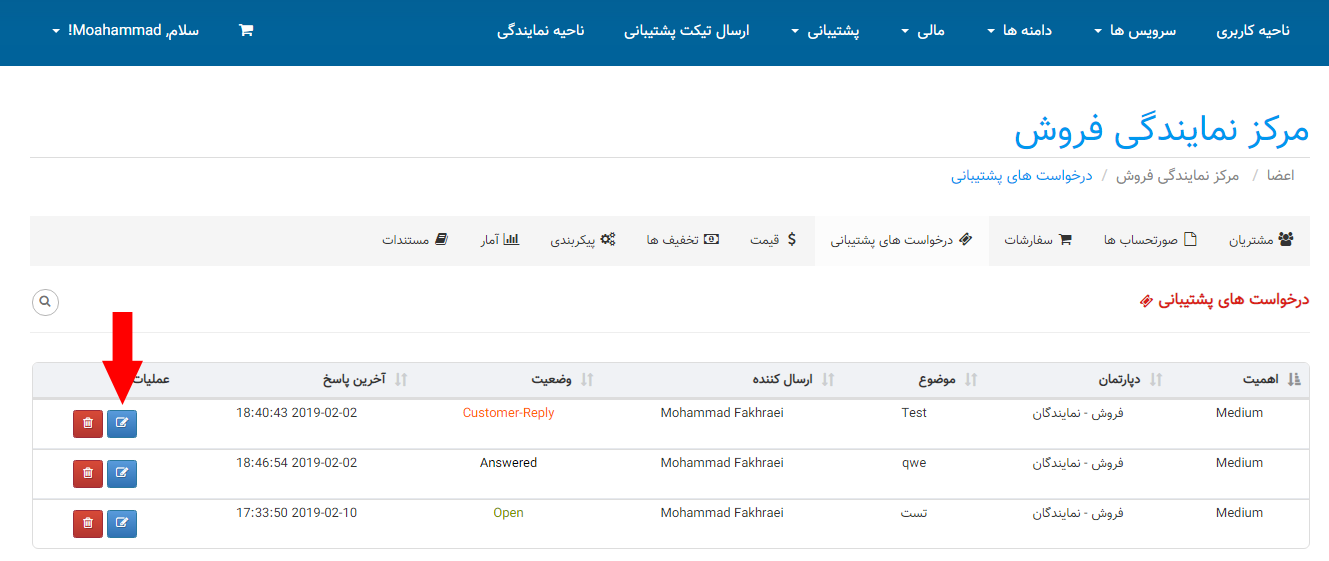Open the سفارشات tab
This screenshot has height=561, width=1329.
1038,240
